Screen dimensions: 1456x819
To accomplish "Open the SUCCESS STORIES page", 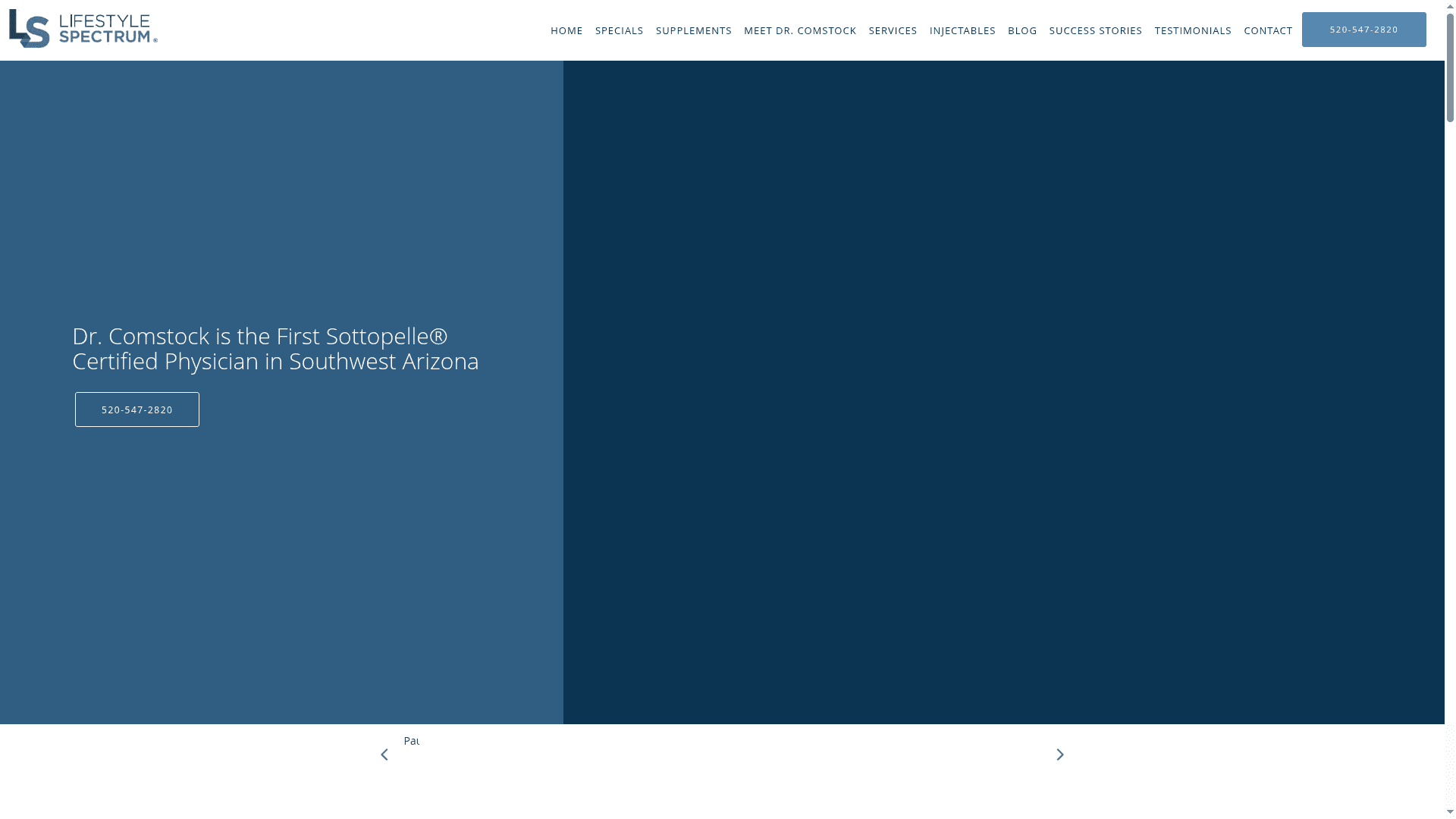I will tap(1095, 30).
